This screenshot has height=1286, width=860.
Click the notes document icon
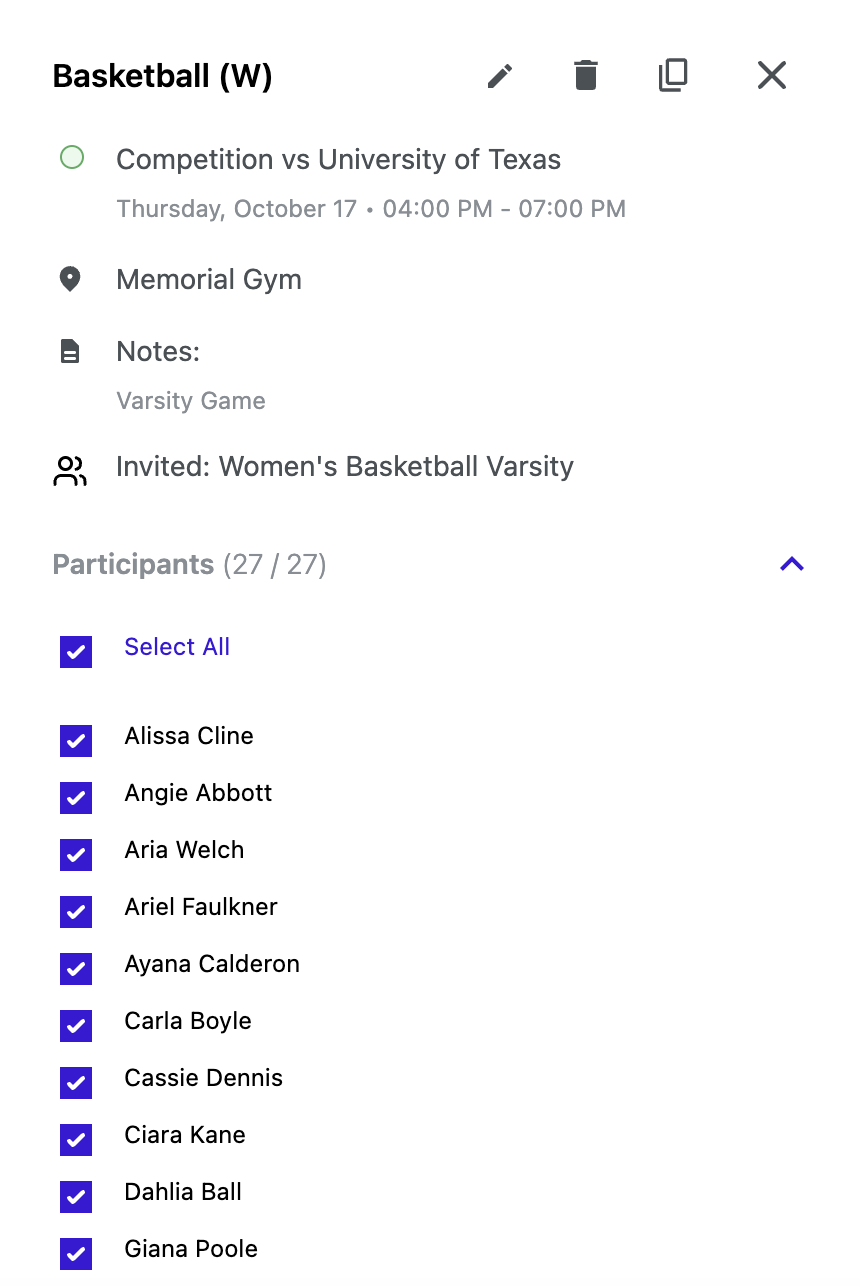point(70,351)
